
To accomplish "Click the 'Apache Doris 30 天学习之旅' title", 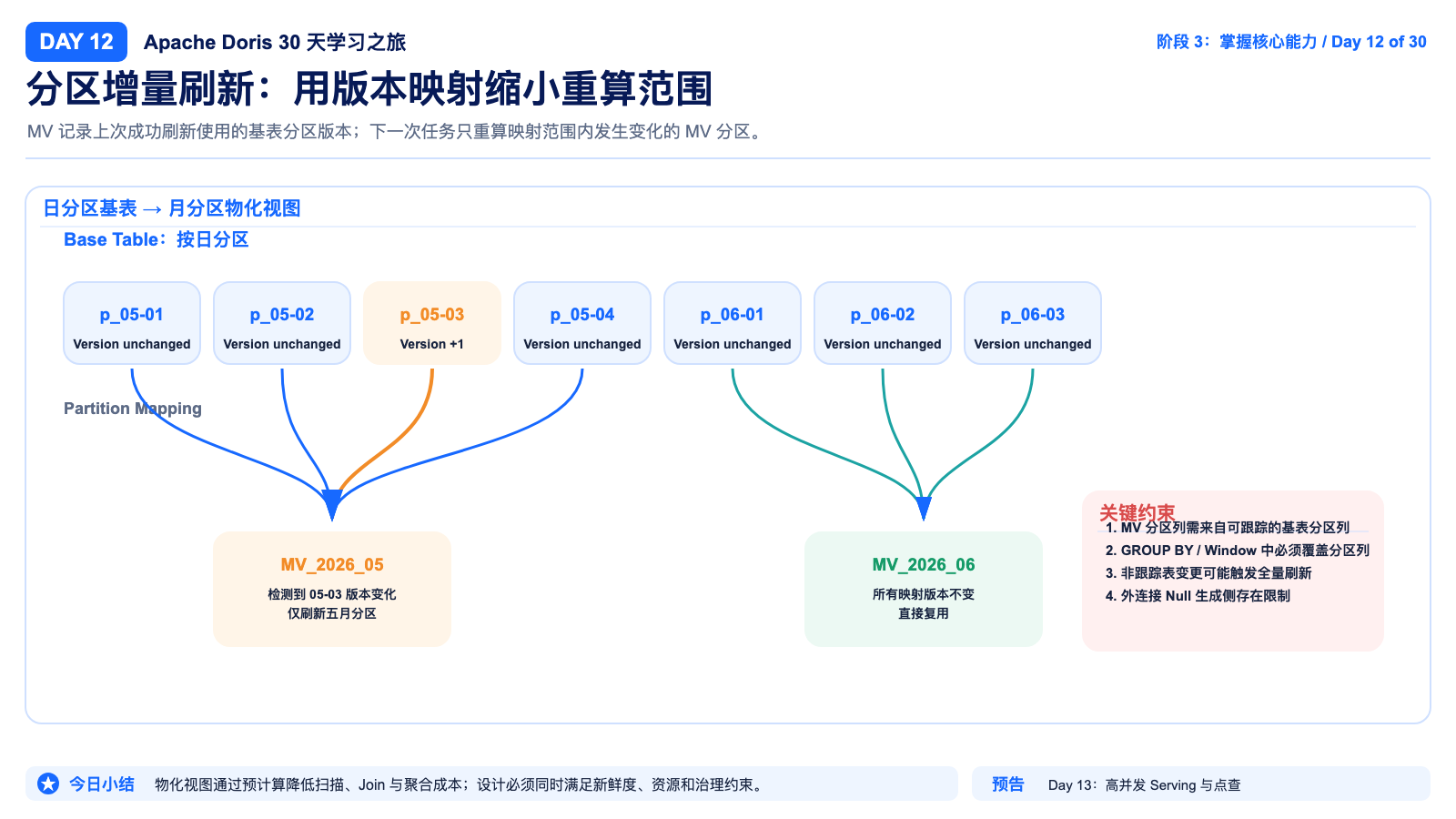I will [275, 42].
